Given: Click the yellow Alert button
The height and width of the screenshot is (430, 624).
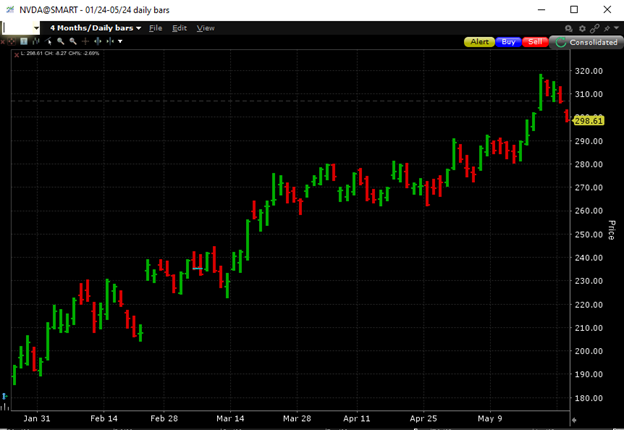Looking at the screenshot, I should [x=480, y=42].
